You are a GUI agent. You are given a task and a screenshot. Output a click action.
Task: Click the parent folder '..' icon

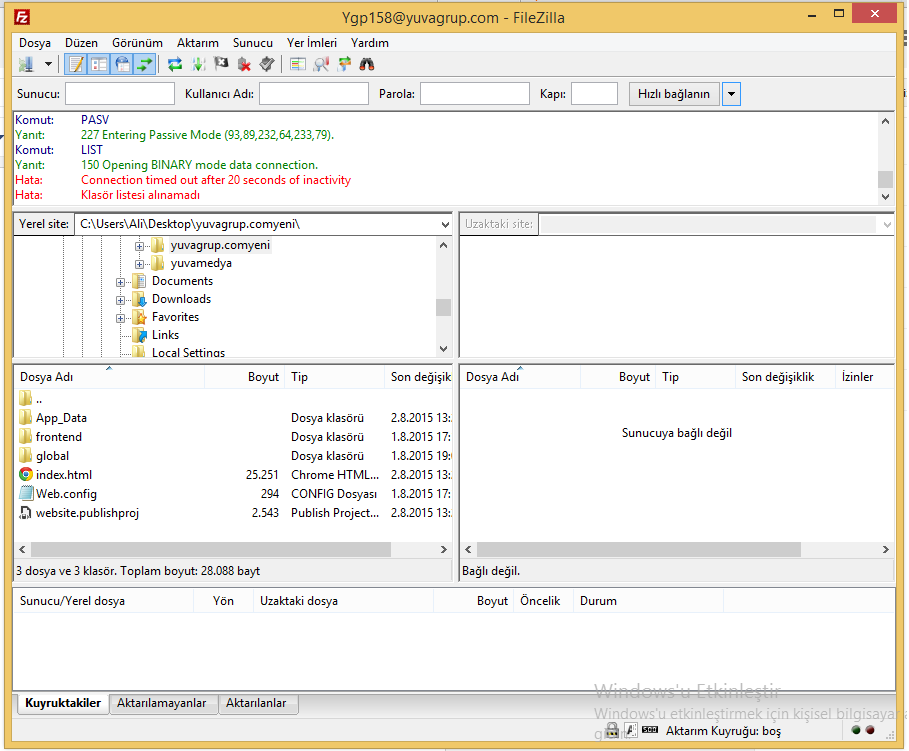[26, 398]
